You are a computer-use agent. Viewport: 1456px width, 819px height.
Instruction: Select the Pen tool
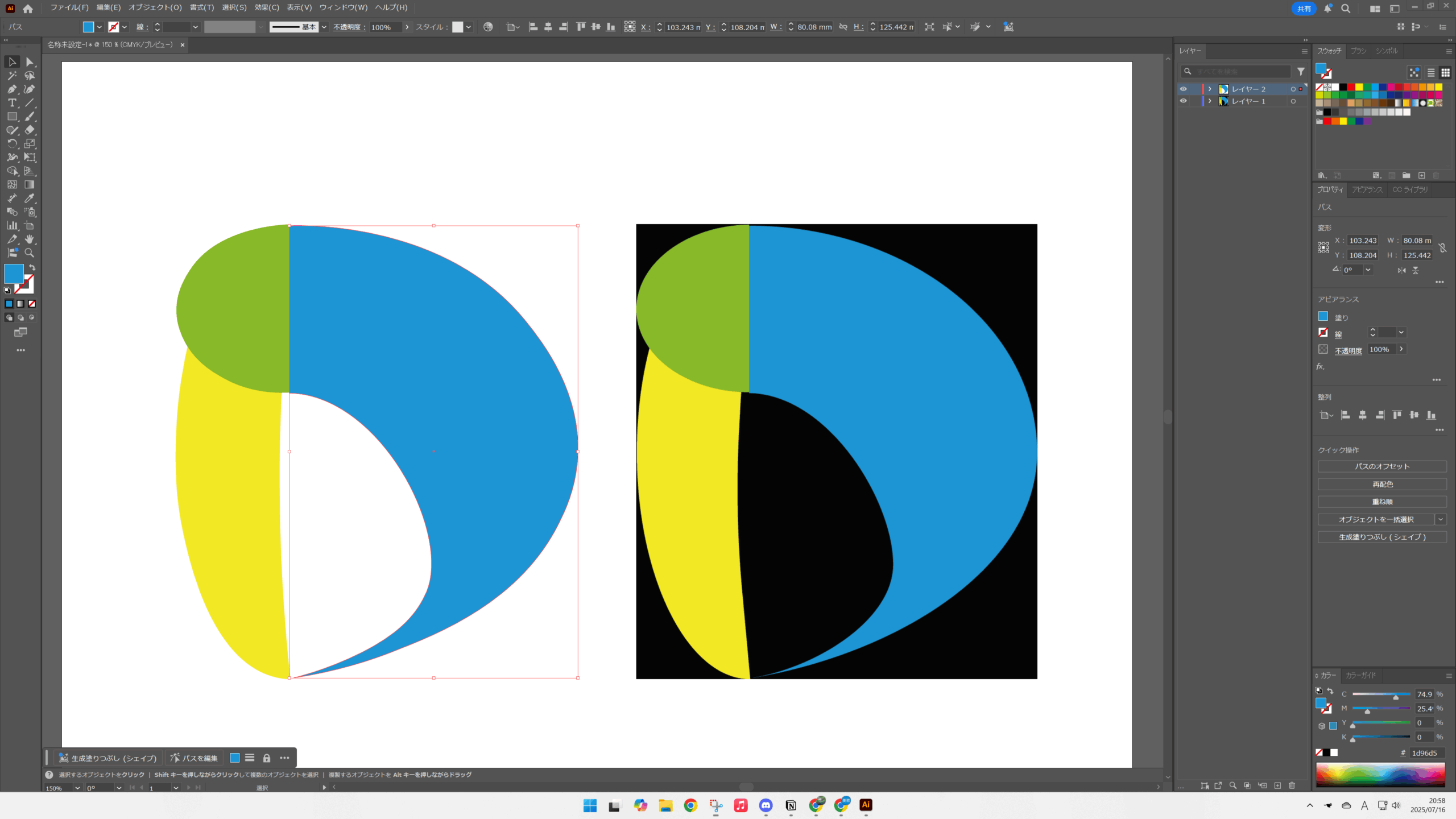(x=12, y=89)
